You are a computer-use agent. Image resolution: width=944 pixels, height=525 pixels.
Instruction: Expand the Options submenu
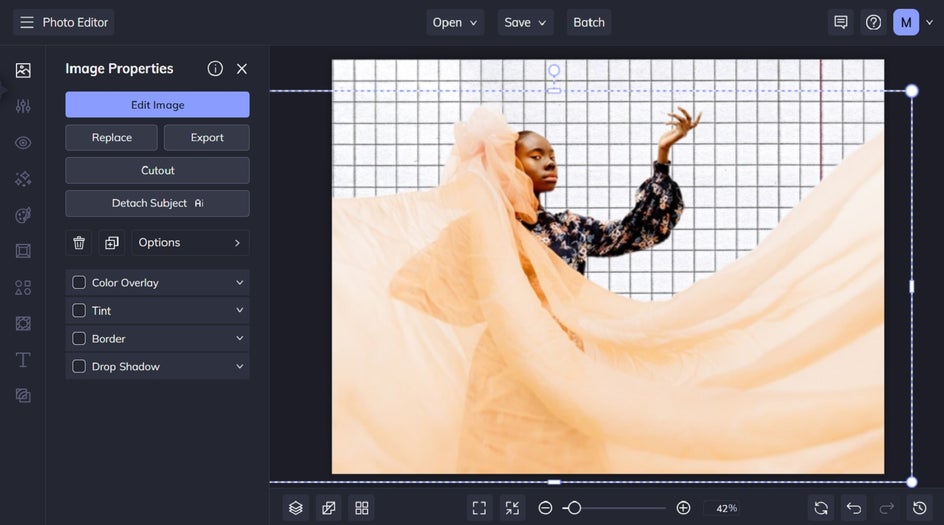(x=190, y=243)
